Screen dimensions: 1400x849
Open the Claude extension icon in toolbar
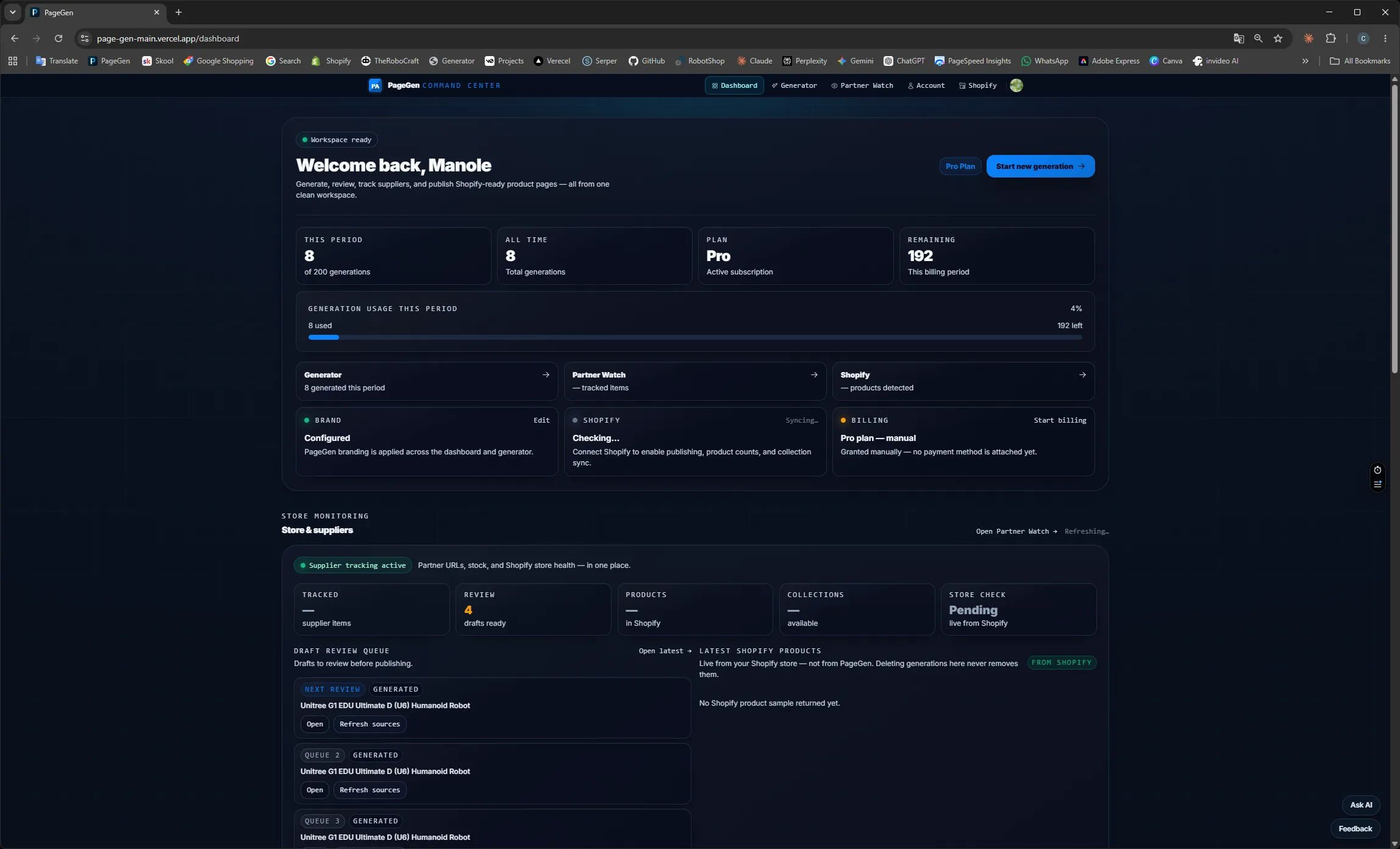(1309, 38)
